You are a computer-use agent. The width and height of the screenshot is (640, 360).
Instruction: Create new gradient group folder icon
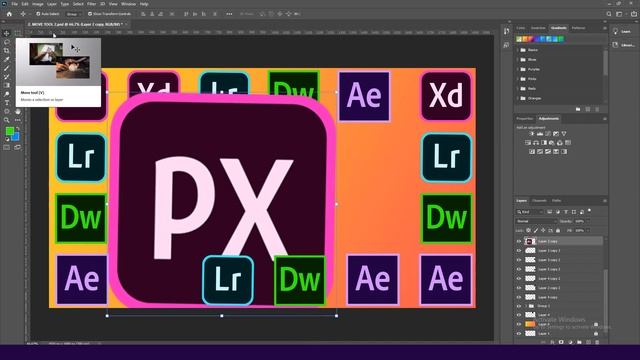tap(578, 109)
